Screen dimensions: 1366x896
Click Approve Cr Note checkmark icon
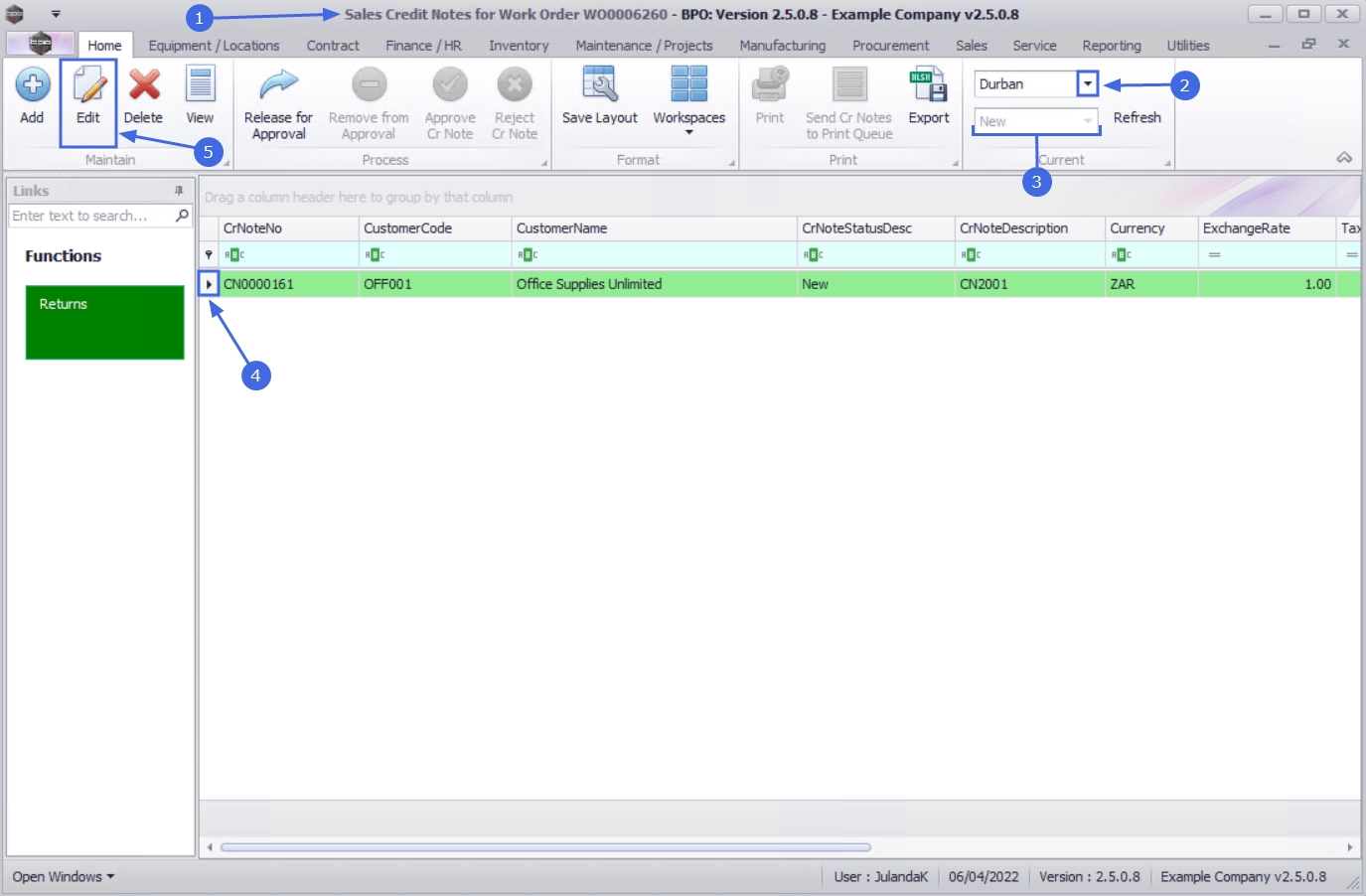coord(450,85)
